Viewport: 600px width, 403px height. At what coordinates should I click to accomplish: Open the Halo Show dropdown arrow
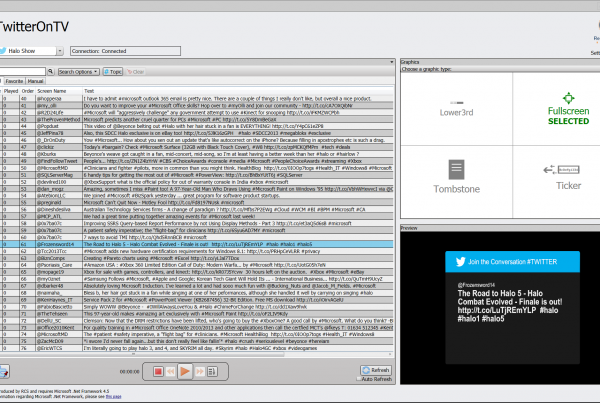[60, 51]
